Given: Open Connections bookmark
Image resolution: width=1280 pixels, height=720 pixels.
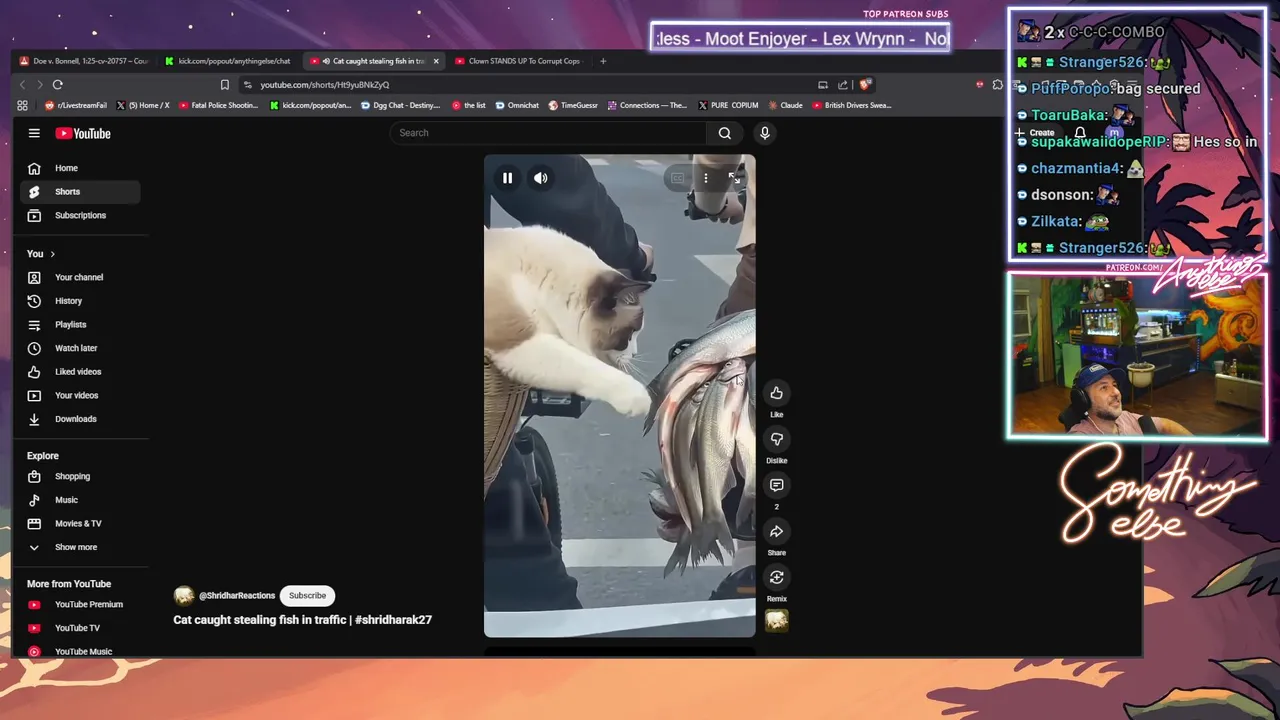Looking at the screenshot, I should [647, 105].
